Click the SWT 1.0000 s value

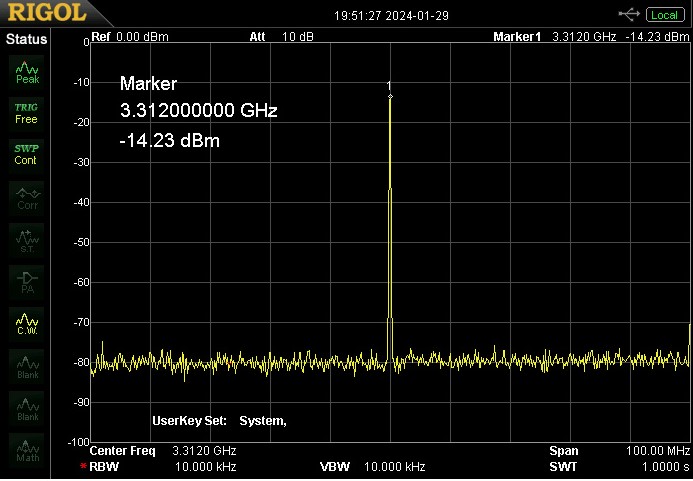665,467
